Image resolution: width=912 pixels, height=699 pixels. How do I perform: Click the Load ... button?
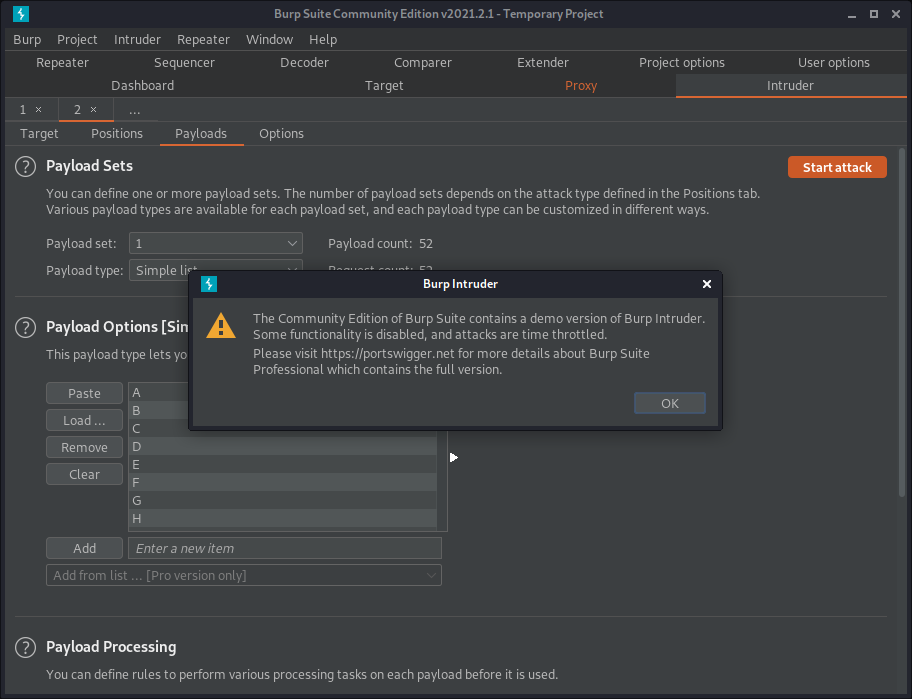(84, 420)
